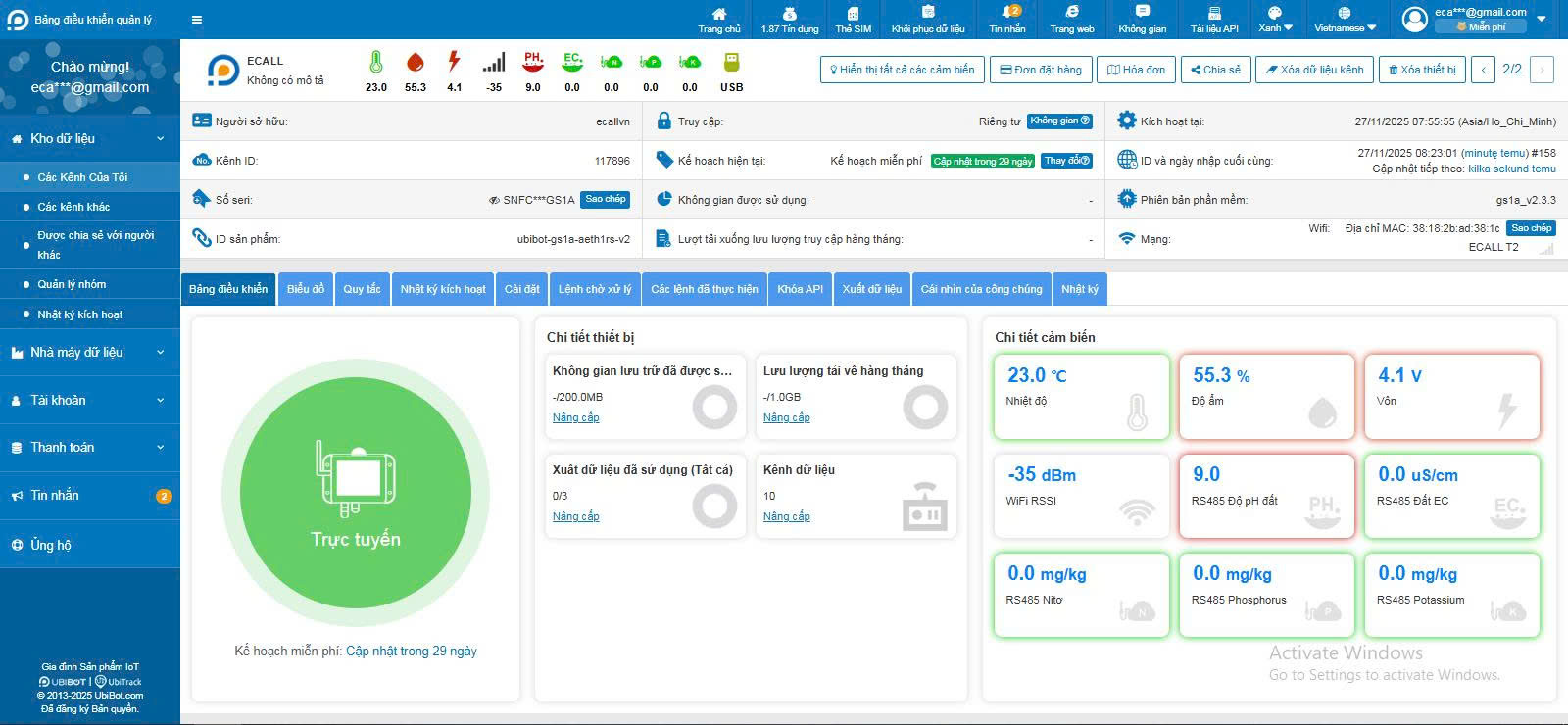Click the WiFi signal bars icon
Image resolution: width=1568 pixels, height=725 pixels.
pyautogui.click(x=494, y=63)
